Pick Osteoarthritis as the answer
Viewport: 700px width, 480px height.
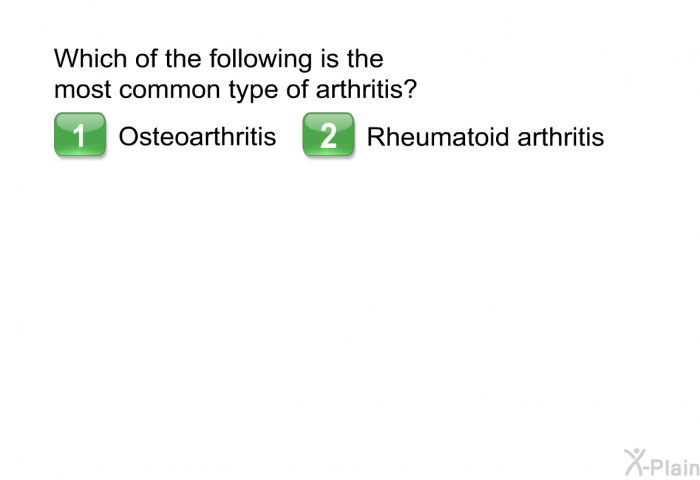[x=197, y=136]
